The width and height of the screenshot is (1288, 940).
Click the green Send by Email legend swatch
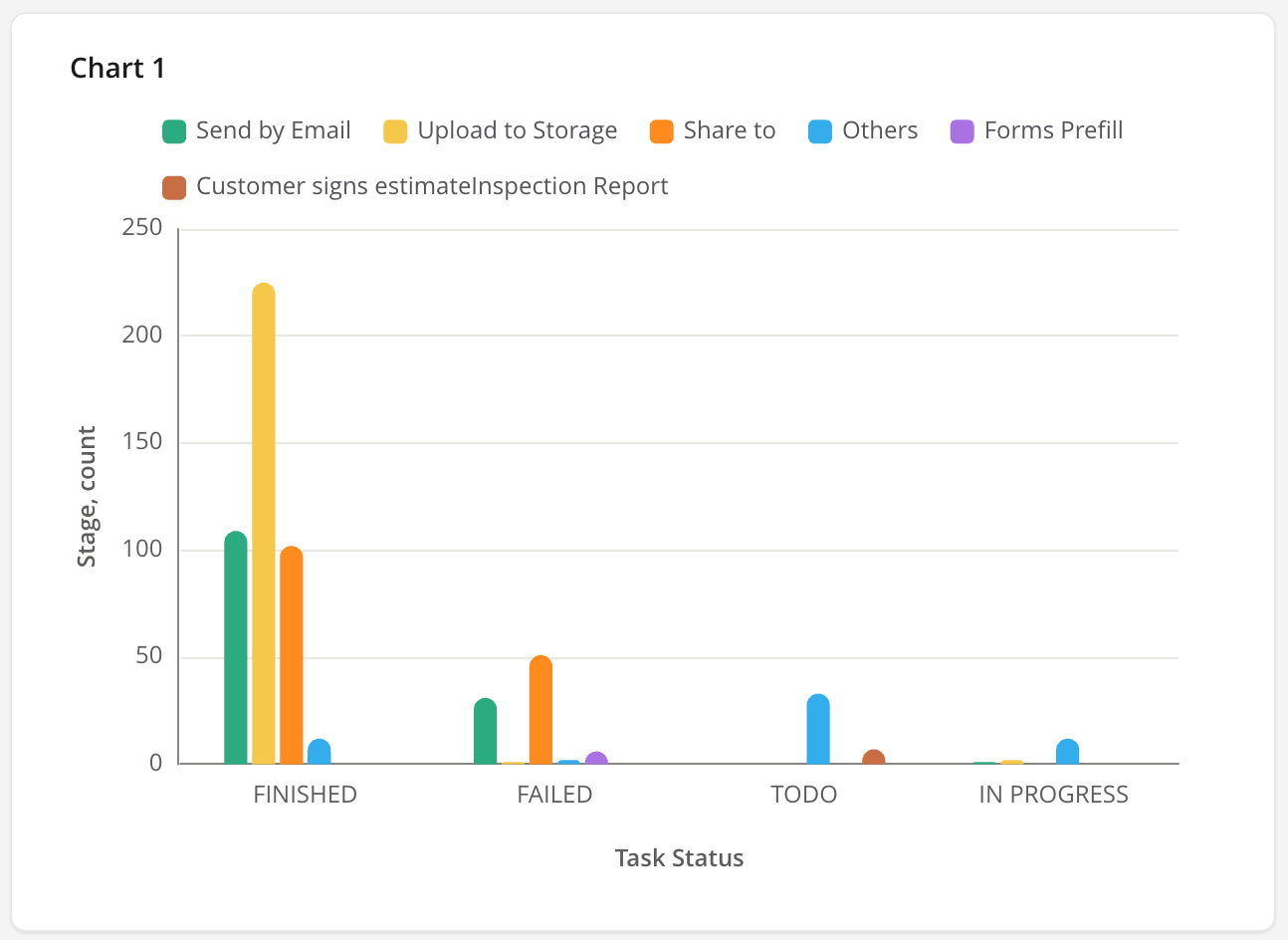click(174, 131)
